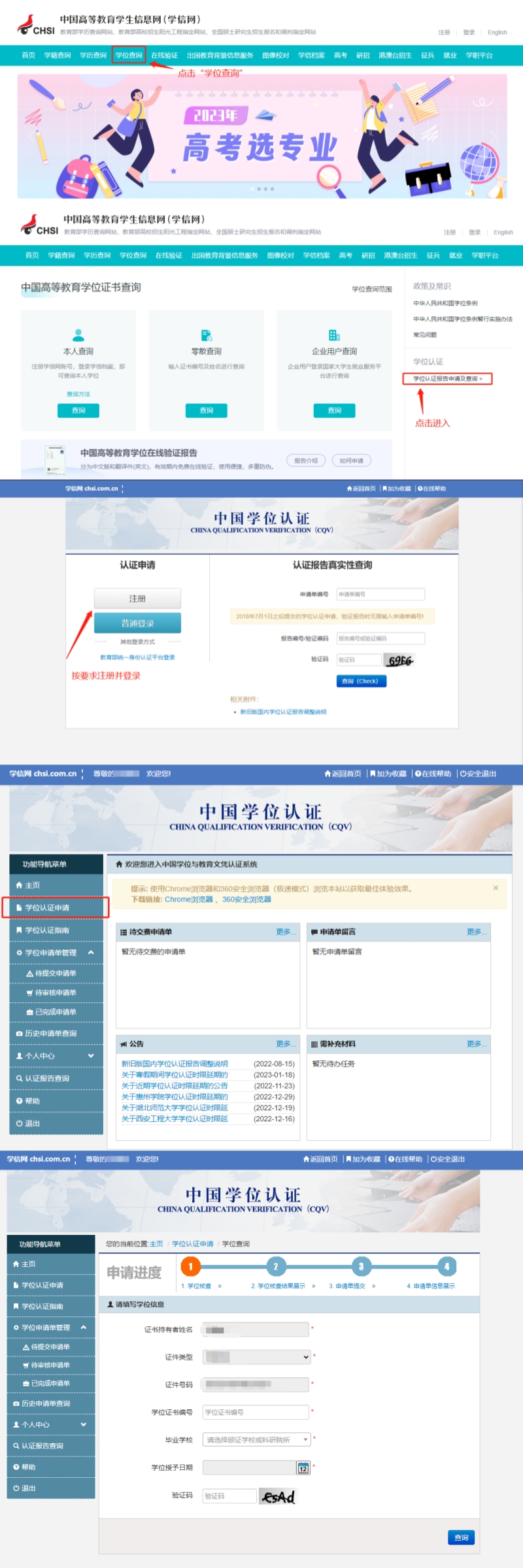Click the 注册 button on CQV login page
Screen dimensions: 523x1568
click(137, 598)
